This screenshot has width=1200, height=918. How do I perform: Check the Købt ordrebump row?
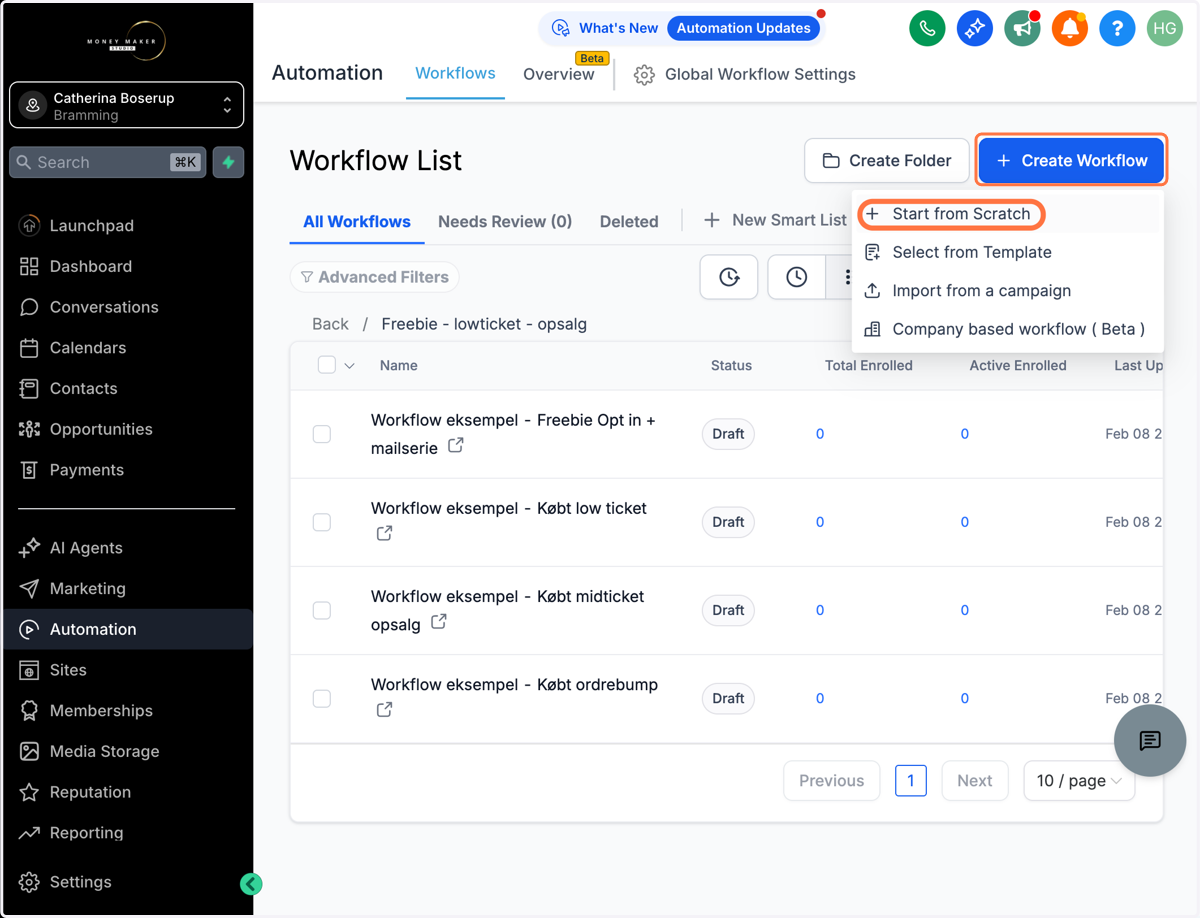point(322,698)
